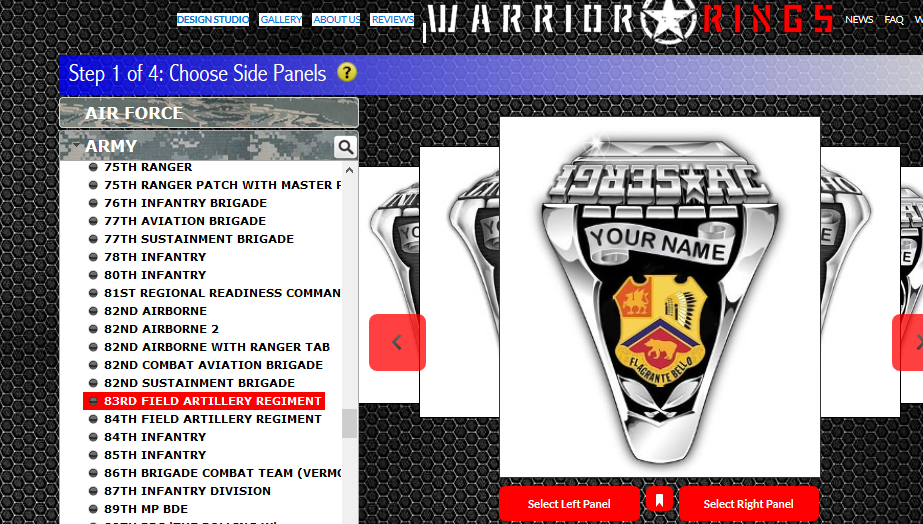Advance carousel with right red arrow
The height and width of the screenshot is (524, 923).
910,342
